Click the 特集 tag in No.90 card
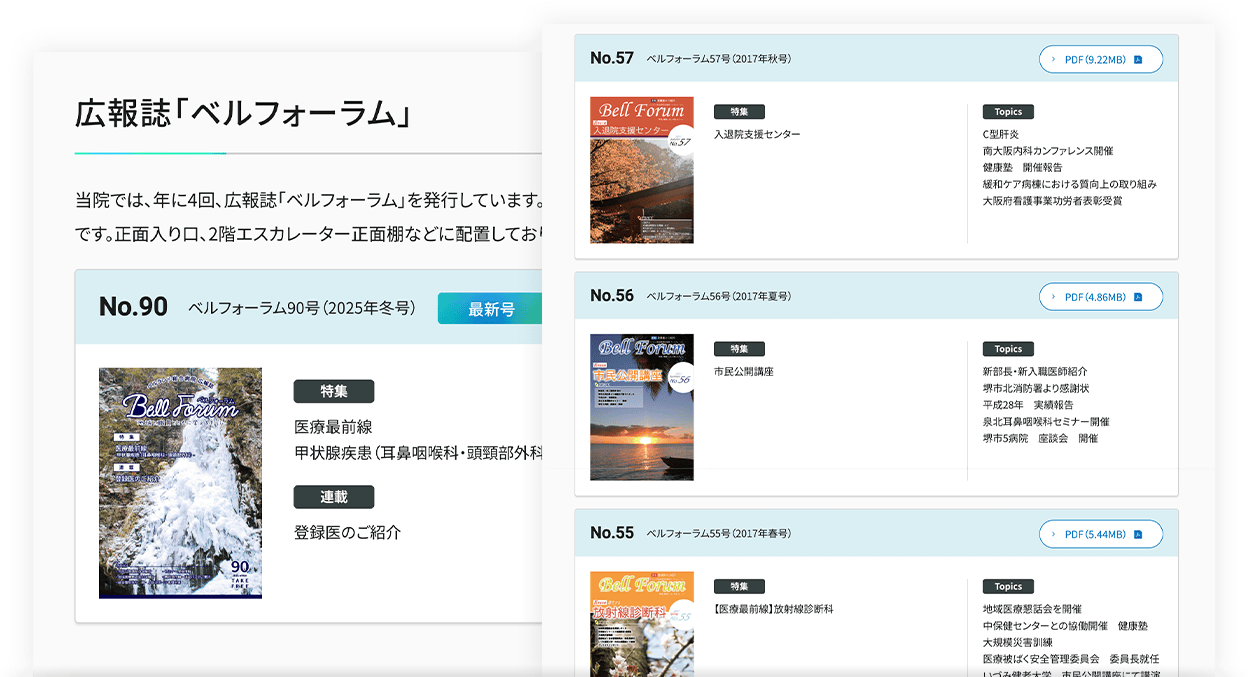Image resolution: width=1248 pixels, height=677 pixels. tap(333, 391)
